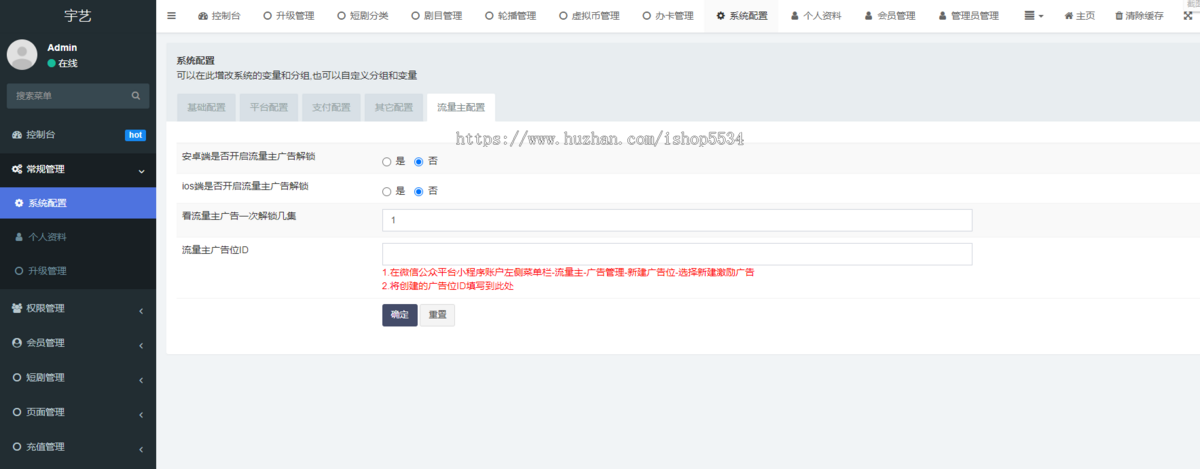The width and height of the screenshot is (1200, 469).
Task: Toggle the sidebar hamburger menu icon
Action: point(171,16)
